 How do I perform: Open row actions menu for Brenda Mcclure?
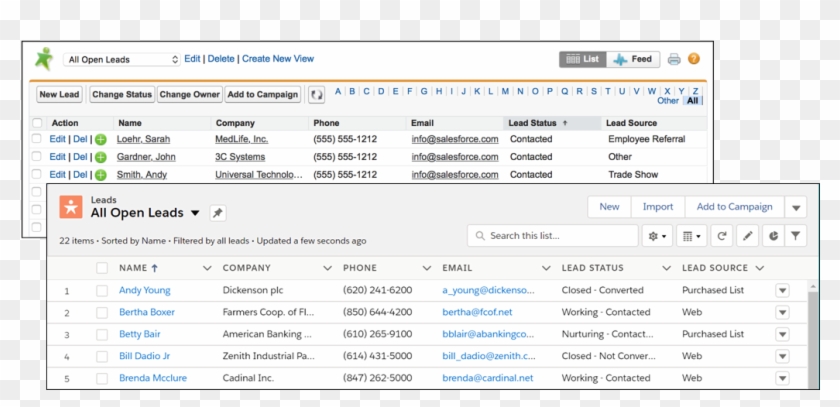tap(782, 379)
